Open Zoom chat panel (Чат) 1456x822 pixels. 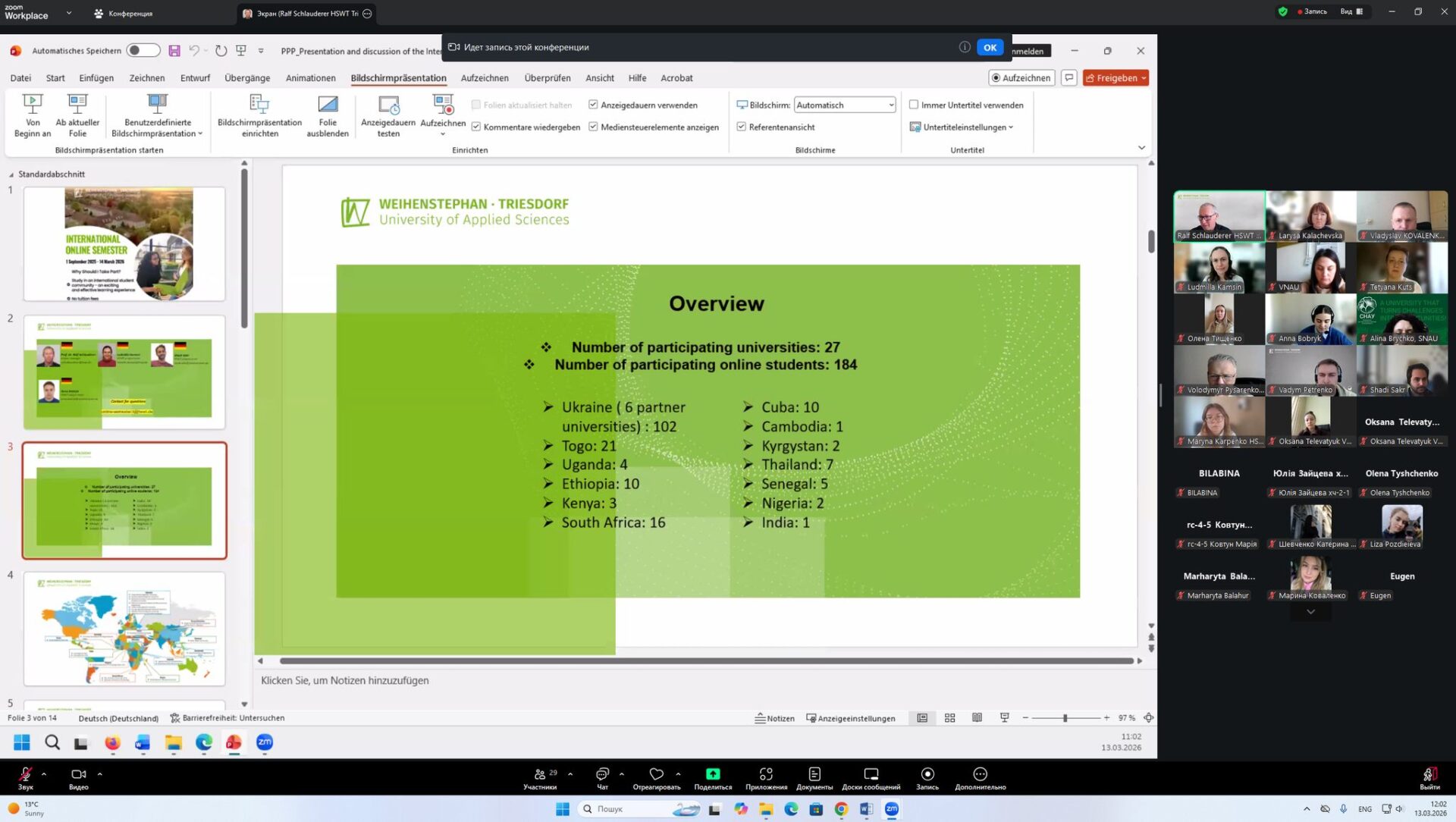[602, 777]
